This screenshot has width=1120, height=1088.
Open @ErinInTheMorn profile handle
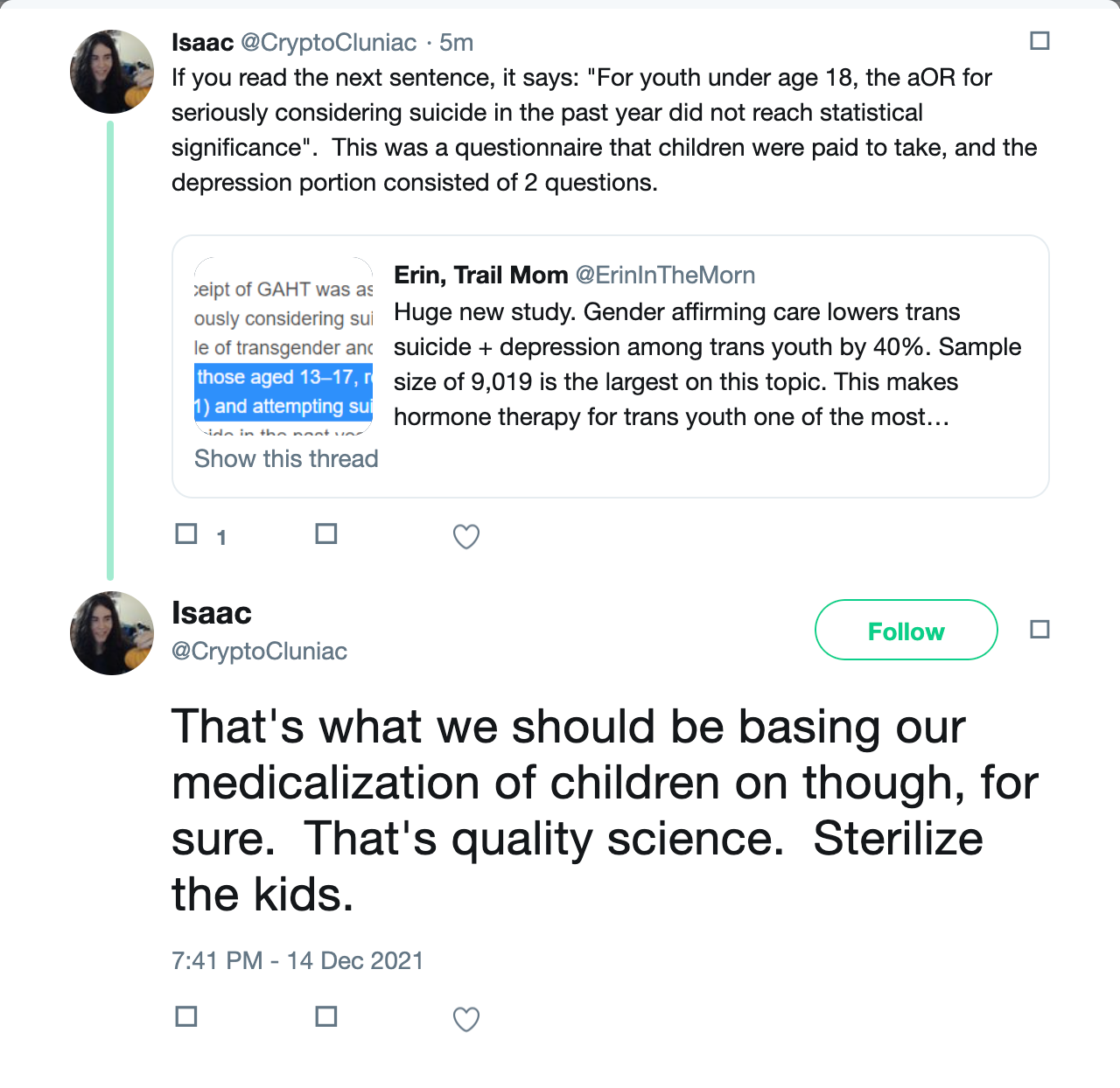(665, 275)
